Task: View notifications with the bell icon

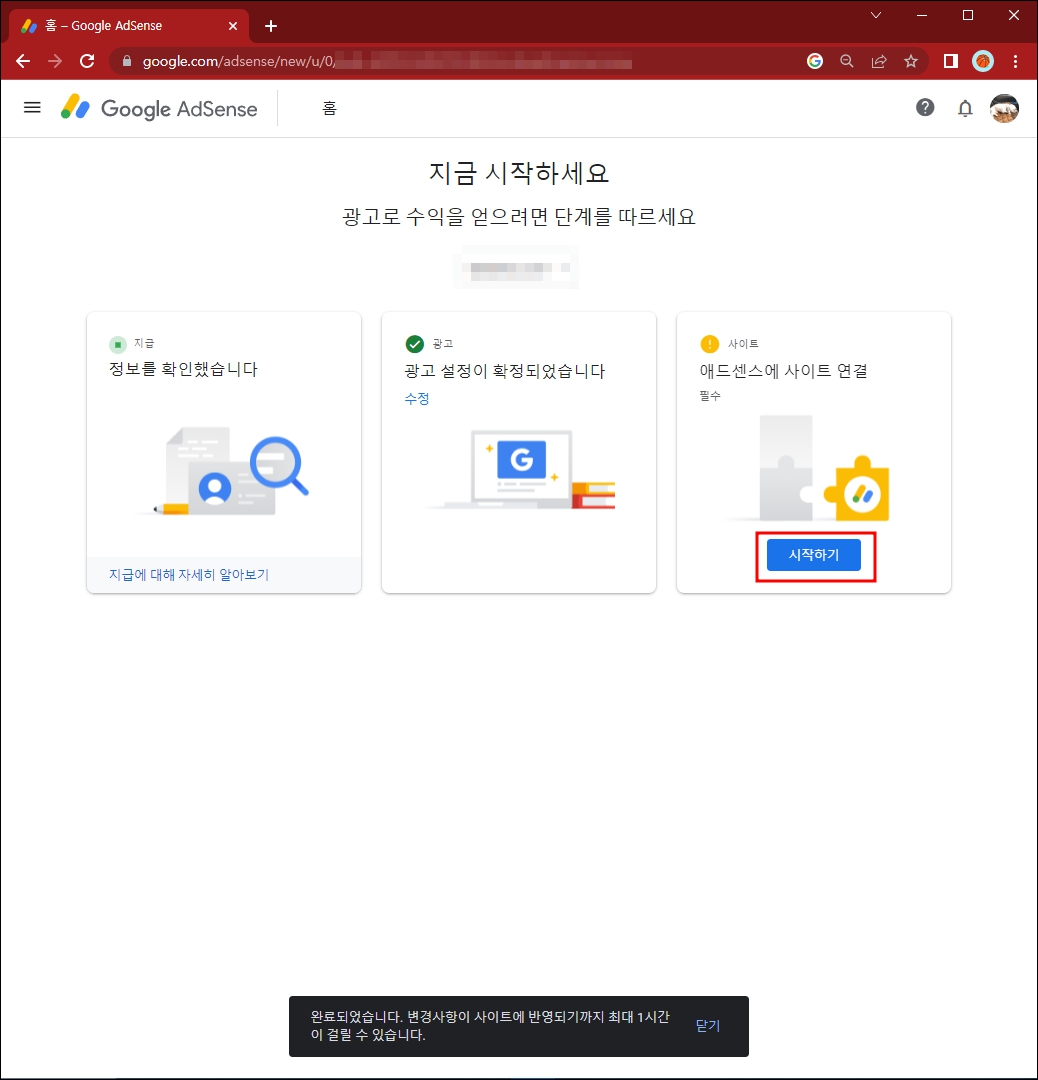Action: [x=965, y=107]
